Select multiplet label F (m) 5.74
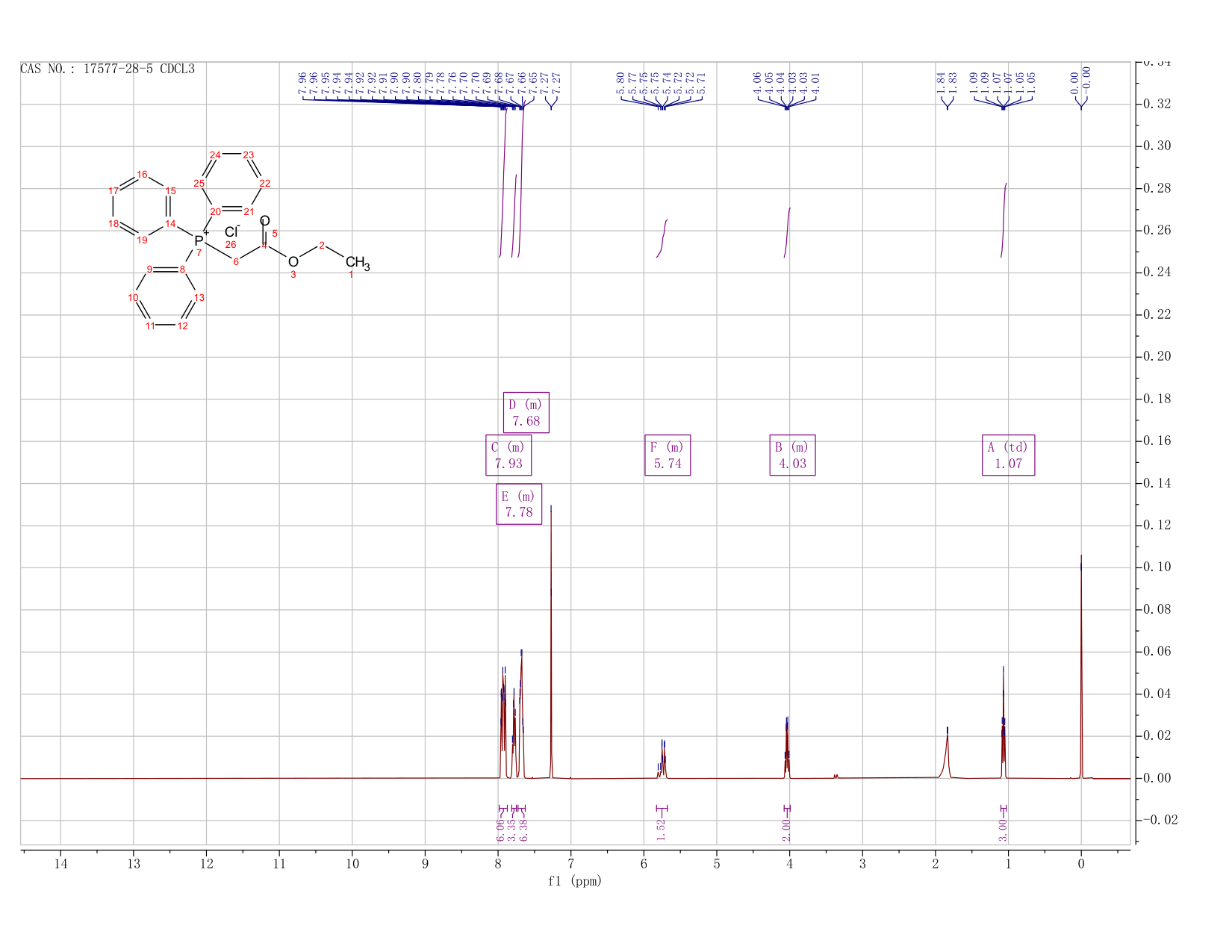1232x952 pixels. pyautogui.click(x=668, y=455)
